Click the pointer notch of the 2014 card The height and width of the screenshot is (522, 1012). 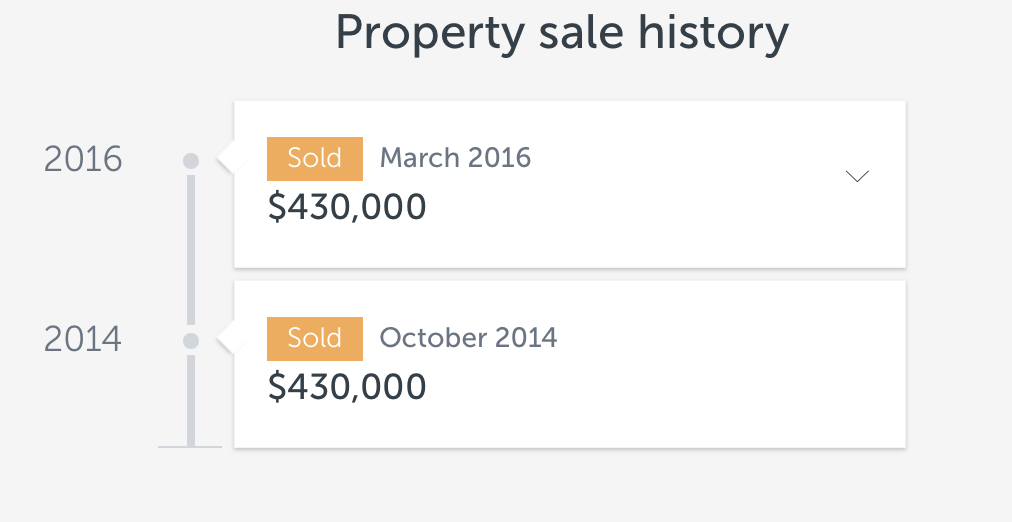click(x=226, y=341)
